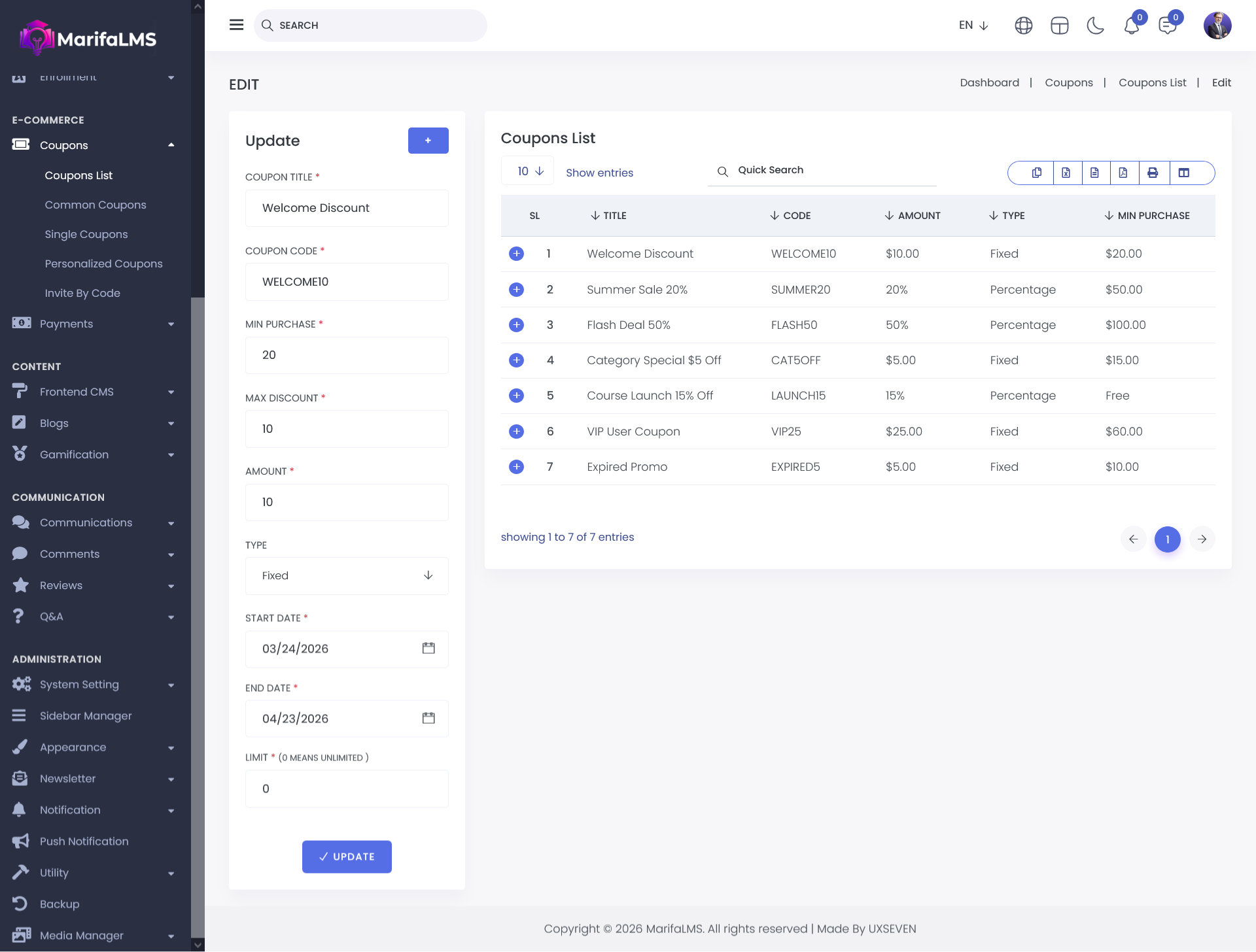Viewport: 1256px width, 952px height.
Task: Export coupons list to Excel
Action: 1066,173
